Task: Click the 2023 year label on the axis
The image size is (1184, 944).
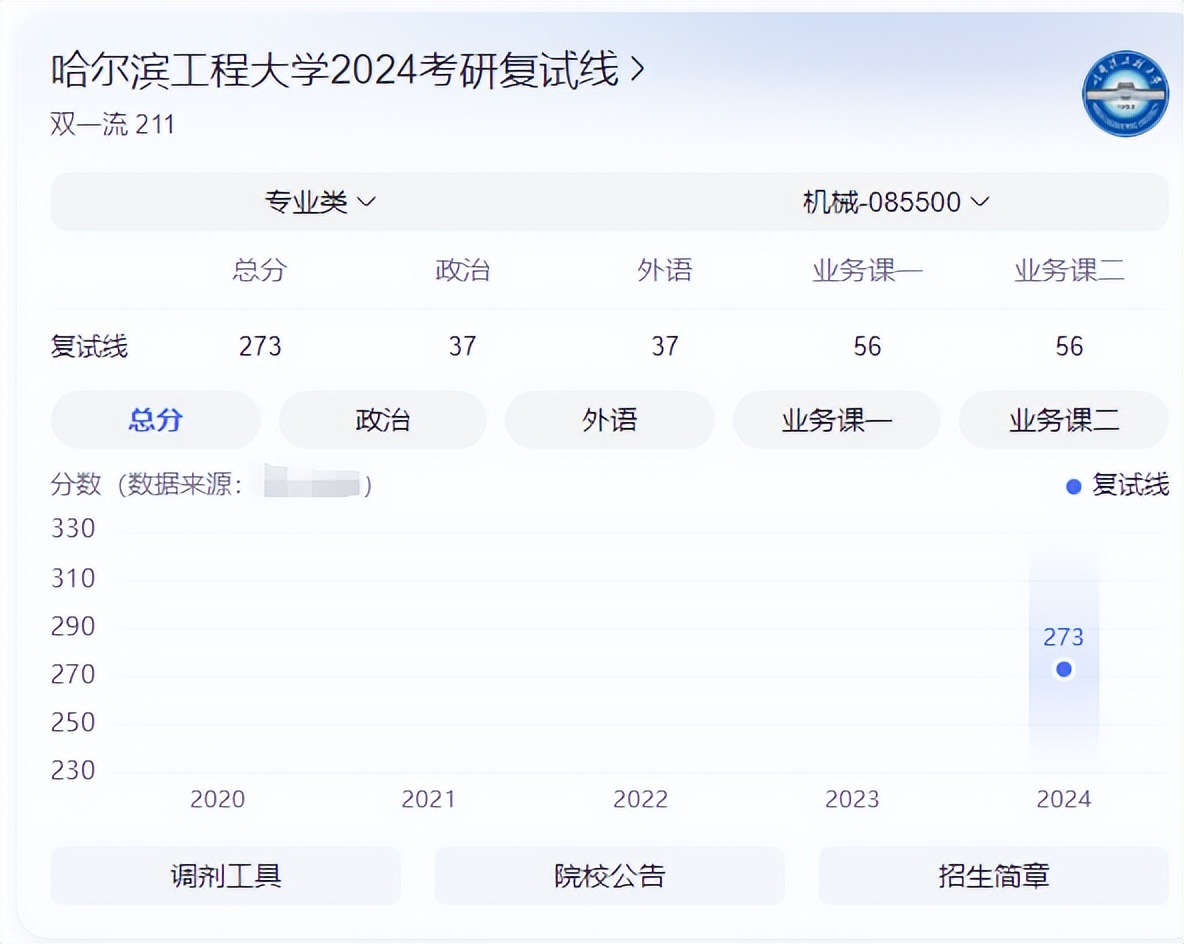Action: [853, 799]
